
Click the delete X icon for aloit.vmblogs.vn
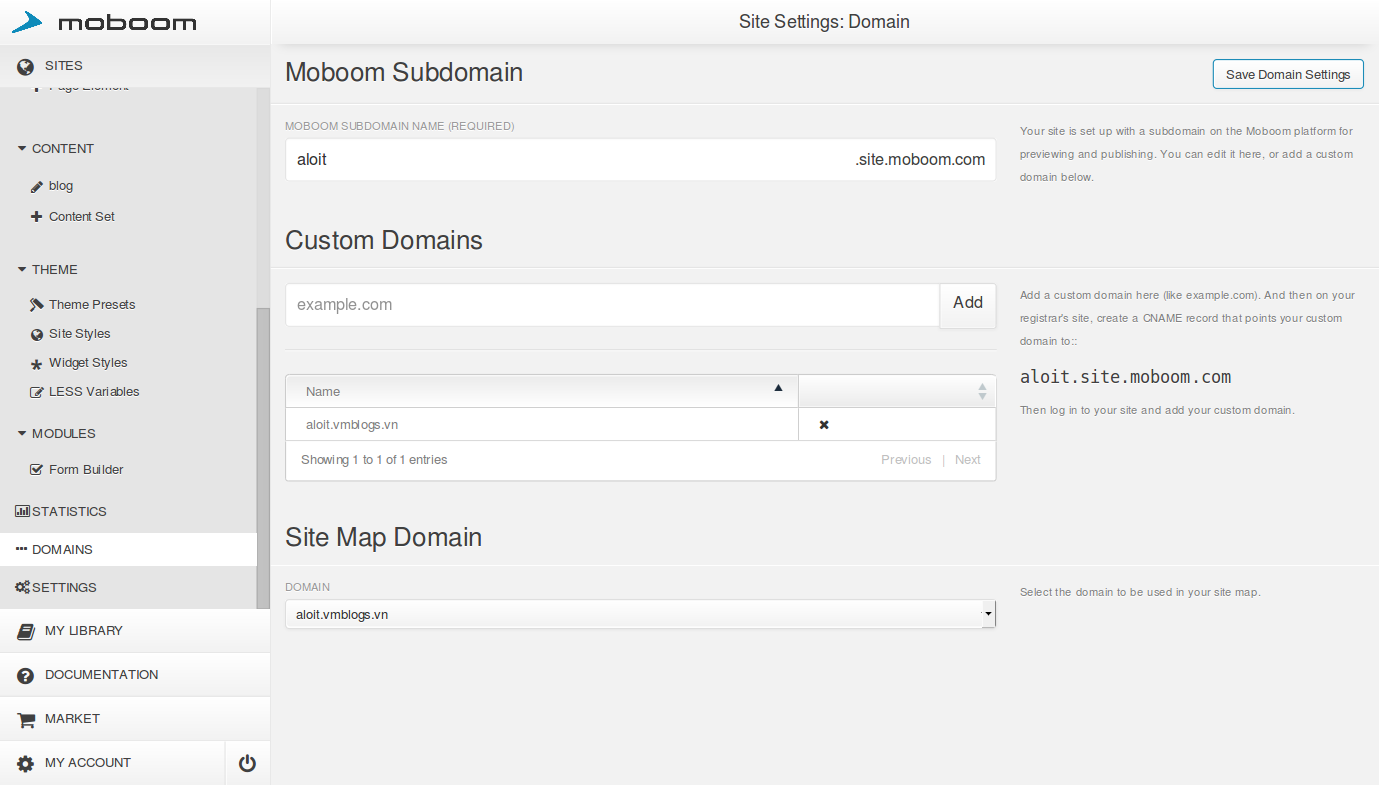click(824, 425)
